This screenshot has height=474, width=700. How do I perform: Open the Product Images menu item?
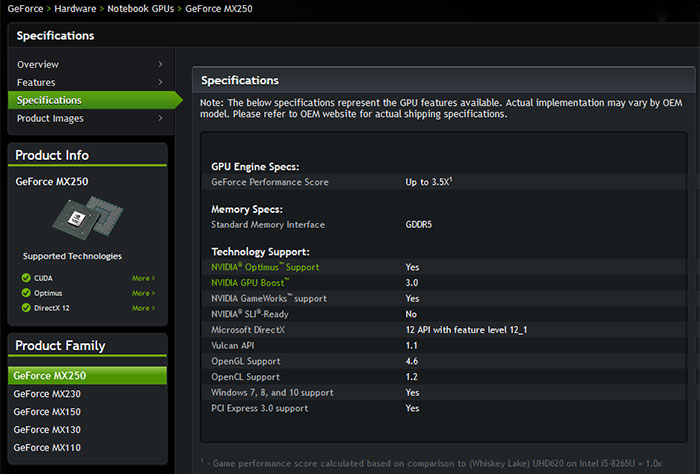tap(50, 118)
